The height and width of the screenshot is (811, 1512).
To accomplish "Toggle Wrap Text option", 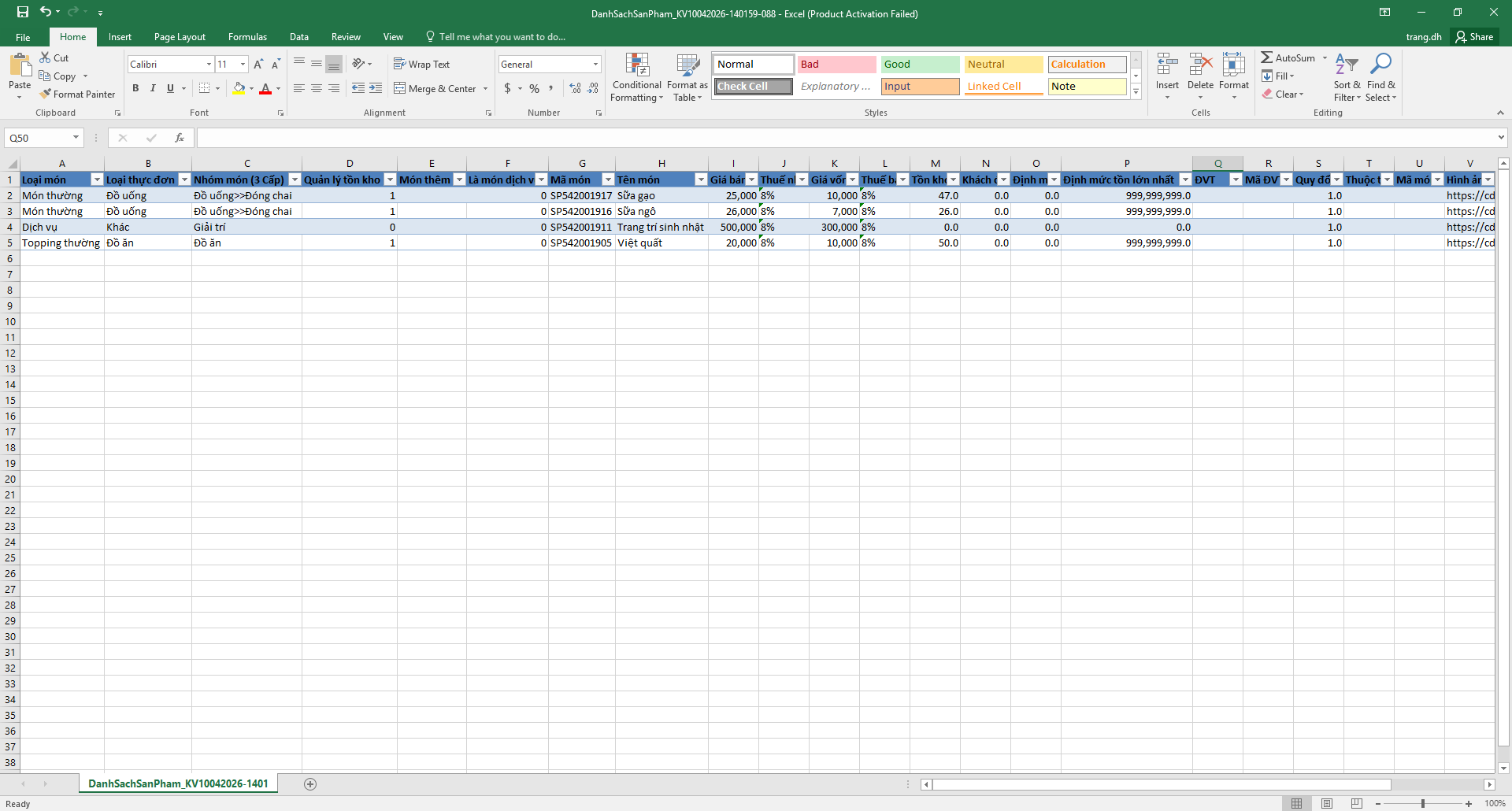I will point(422,65).
